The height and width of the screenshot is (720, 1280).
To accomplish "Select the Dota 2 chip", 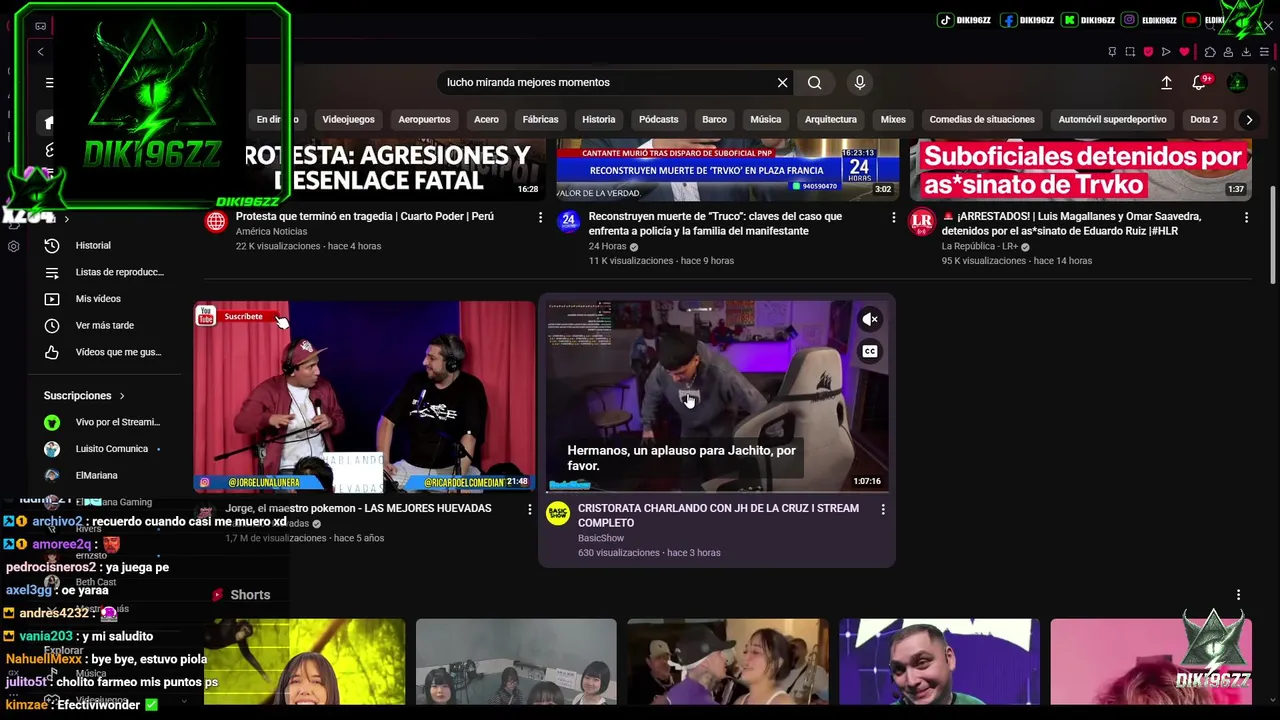I will pyautogui.click(x=1204, y=120).
